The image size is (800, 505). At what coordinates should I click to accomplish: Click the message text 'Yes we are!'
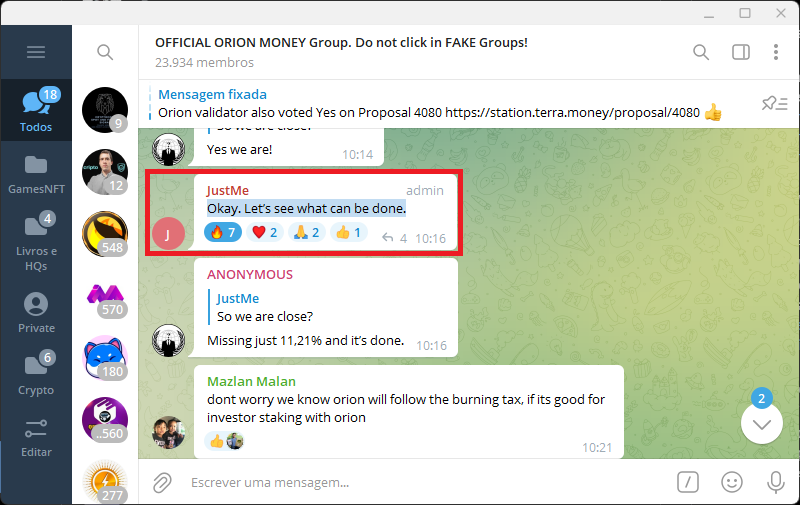(239, 149)
